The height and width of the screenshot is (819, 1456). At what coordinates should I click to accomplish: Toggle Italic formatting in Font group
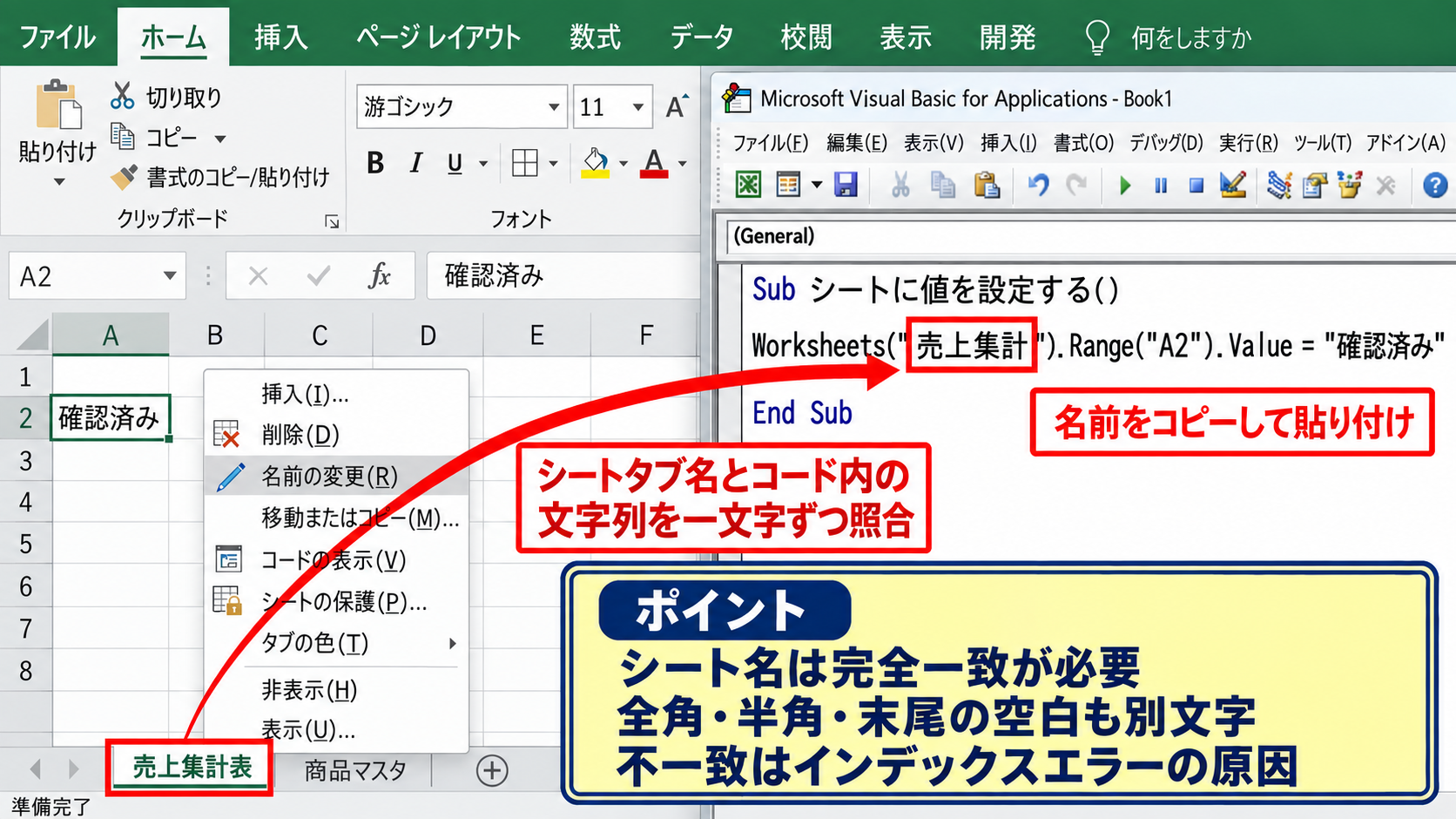[416, 163]
